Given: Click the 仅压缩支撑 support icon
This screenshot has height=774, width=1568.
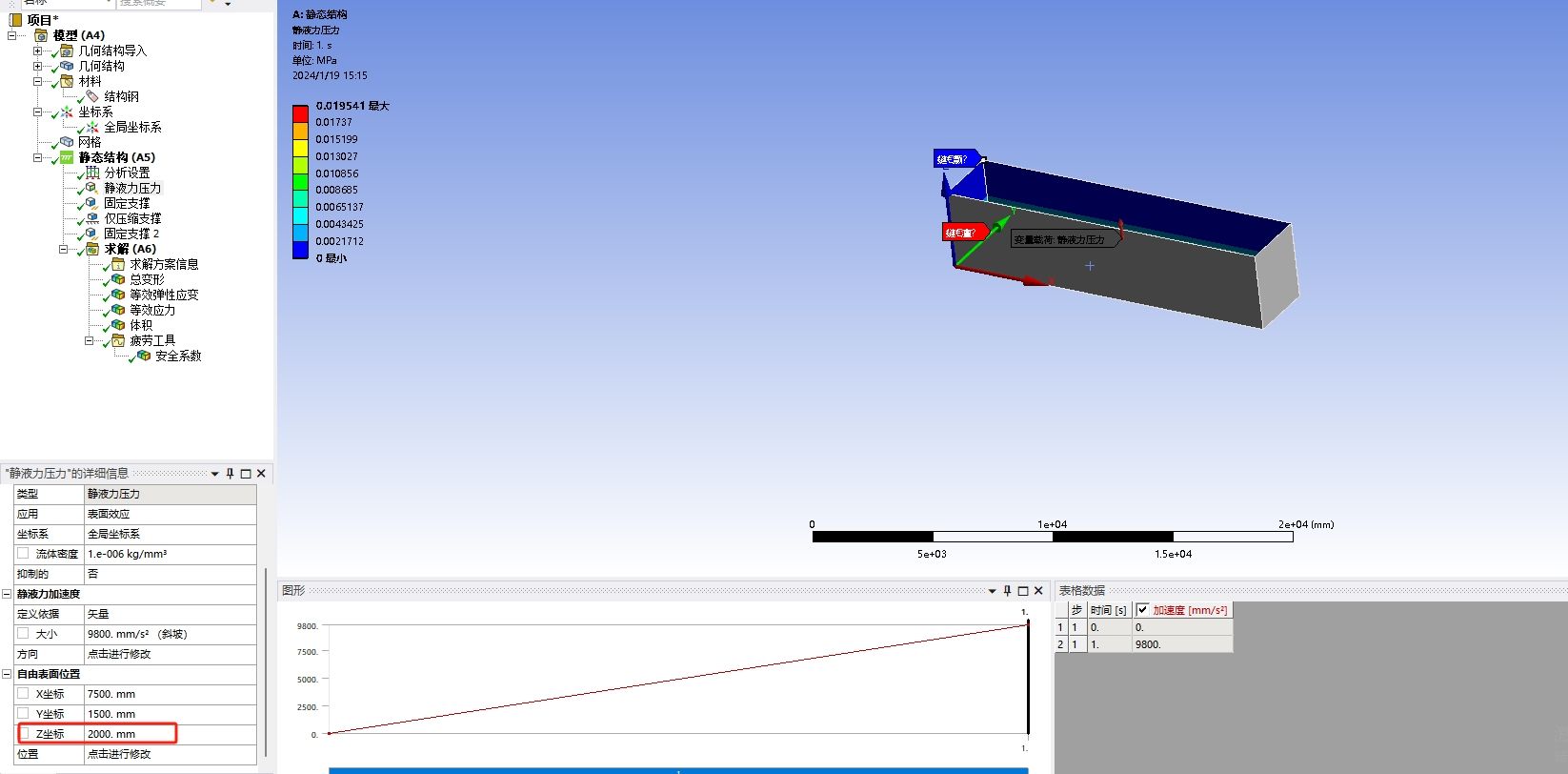Looking at the screenshot, I should point(92,218).
